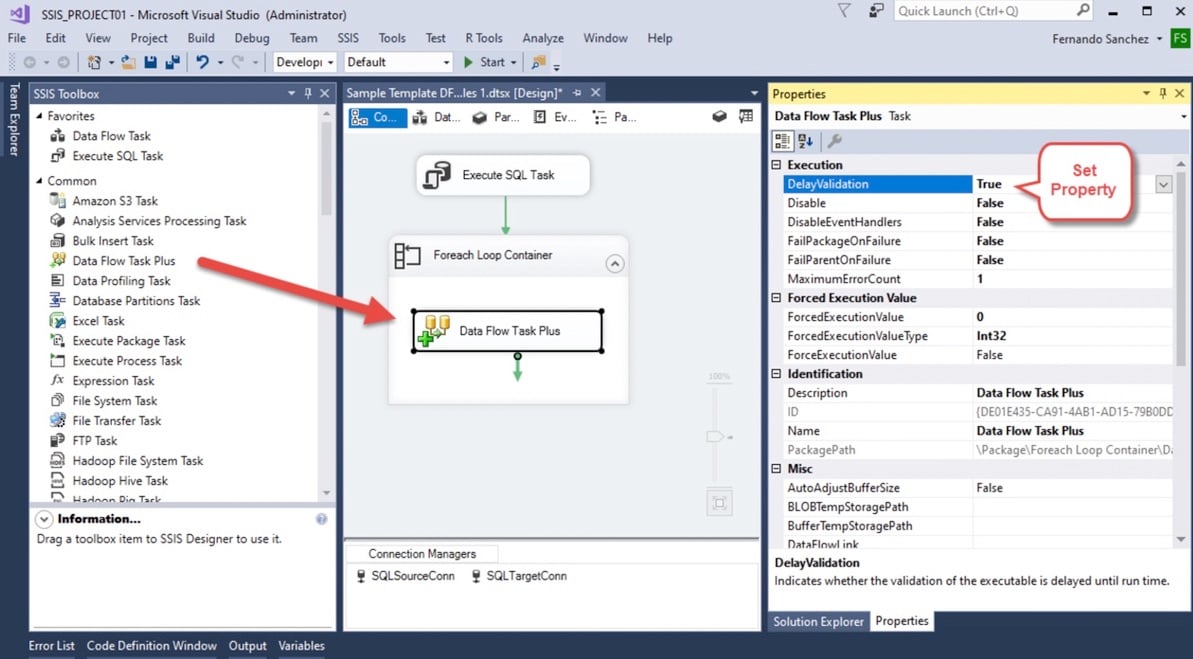This screenshot has width=1193, height=659.
Task: Click the Navigate Forward toolbar icon
Action: pos(63,62)
